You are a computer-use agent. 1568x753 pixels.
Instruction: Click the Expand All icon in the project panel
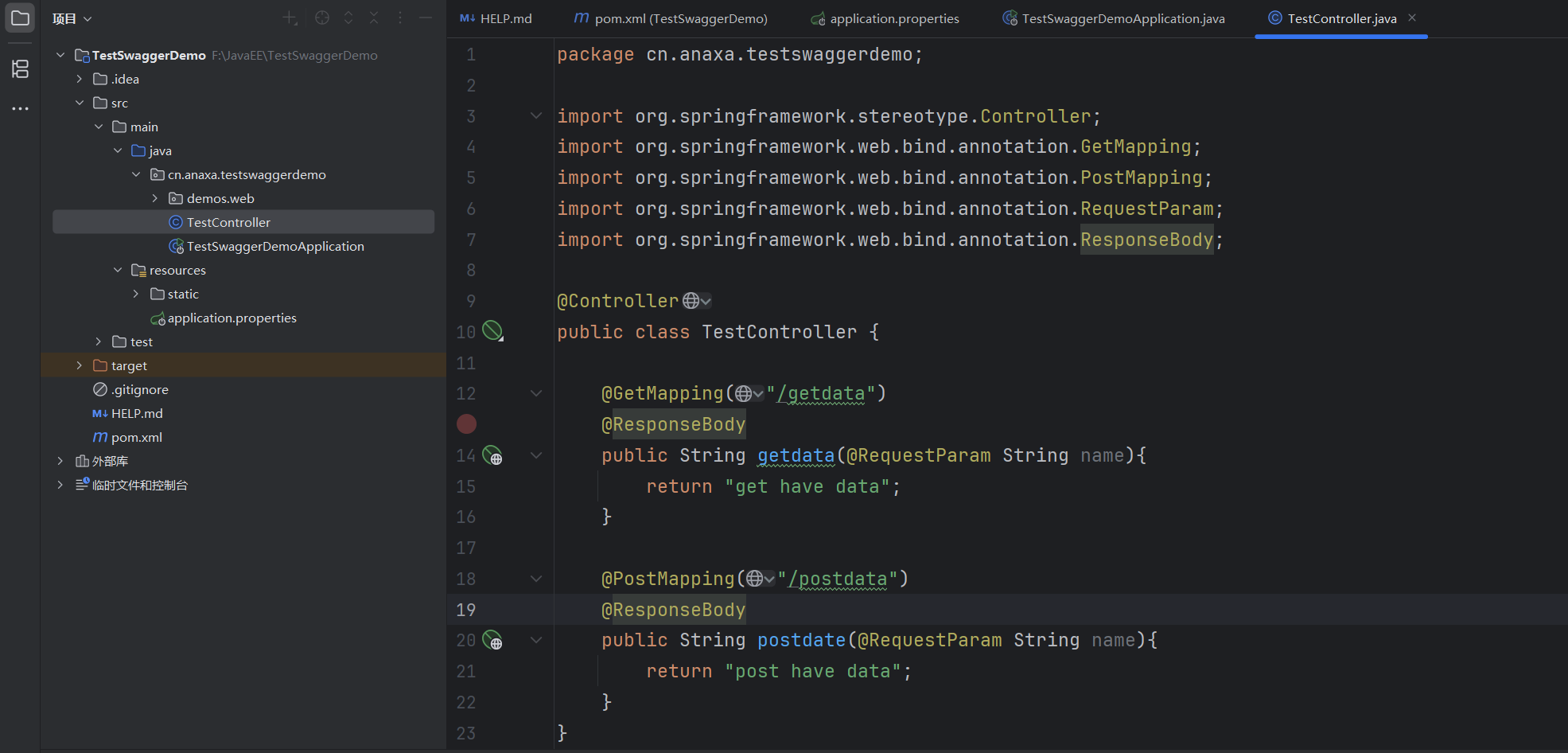[x=348, y=18]
